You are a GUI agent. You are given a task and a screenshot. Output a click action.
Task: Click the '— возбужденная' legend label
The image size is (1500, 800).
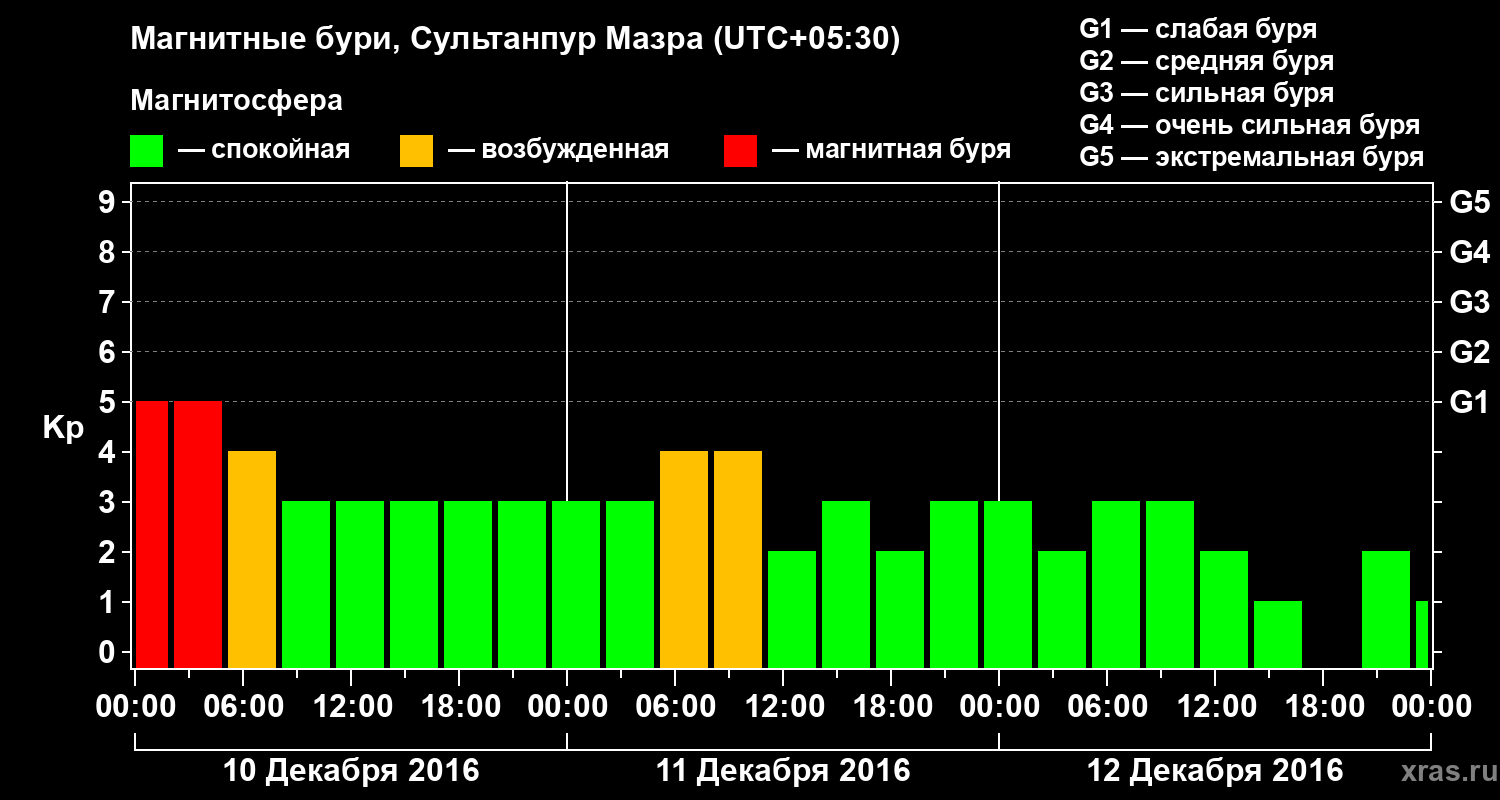click(x=558, y=151)
